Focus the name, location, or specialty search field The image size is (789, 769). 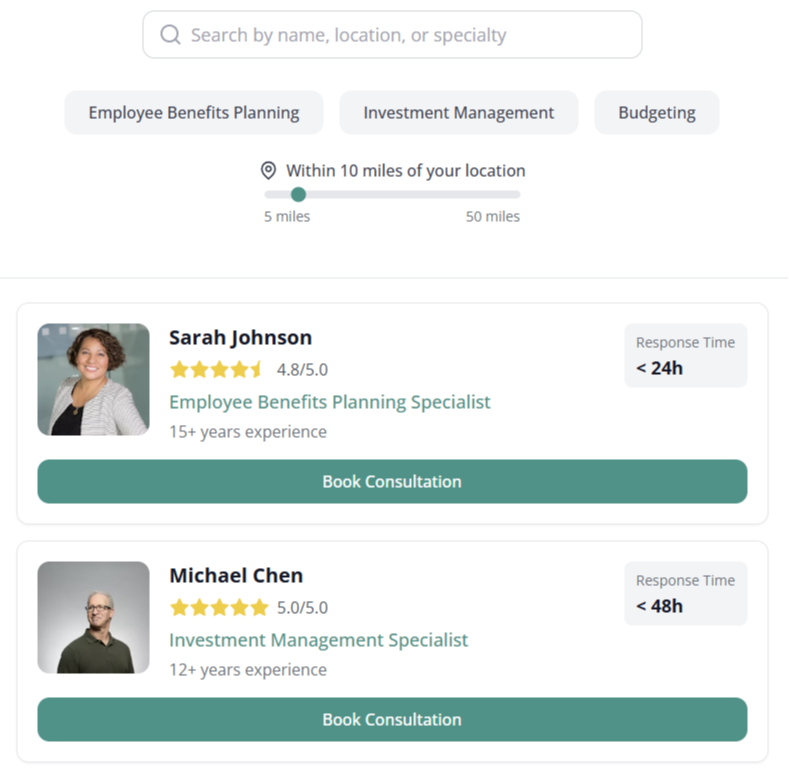coord(410,35)
